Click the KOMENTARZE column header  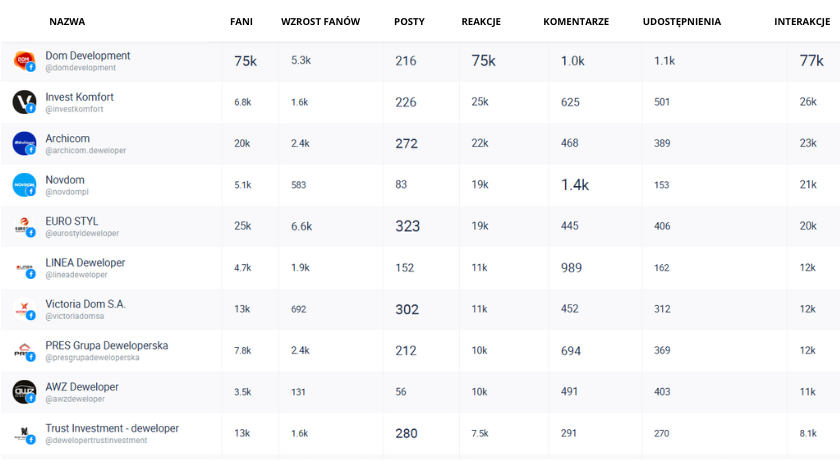point(576,21)
